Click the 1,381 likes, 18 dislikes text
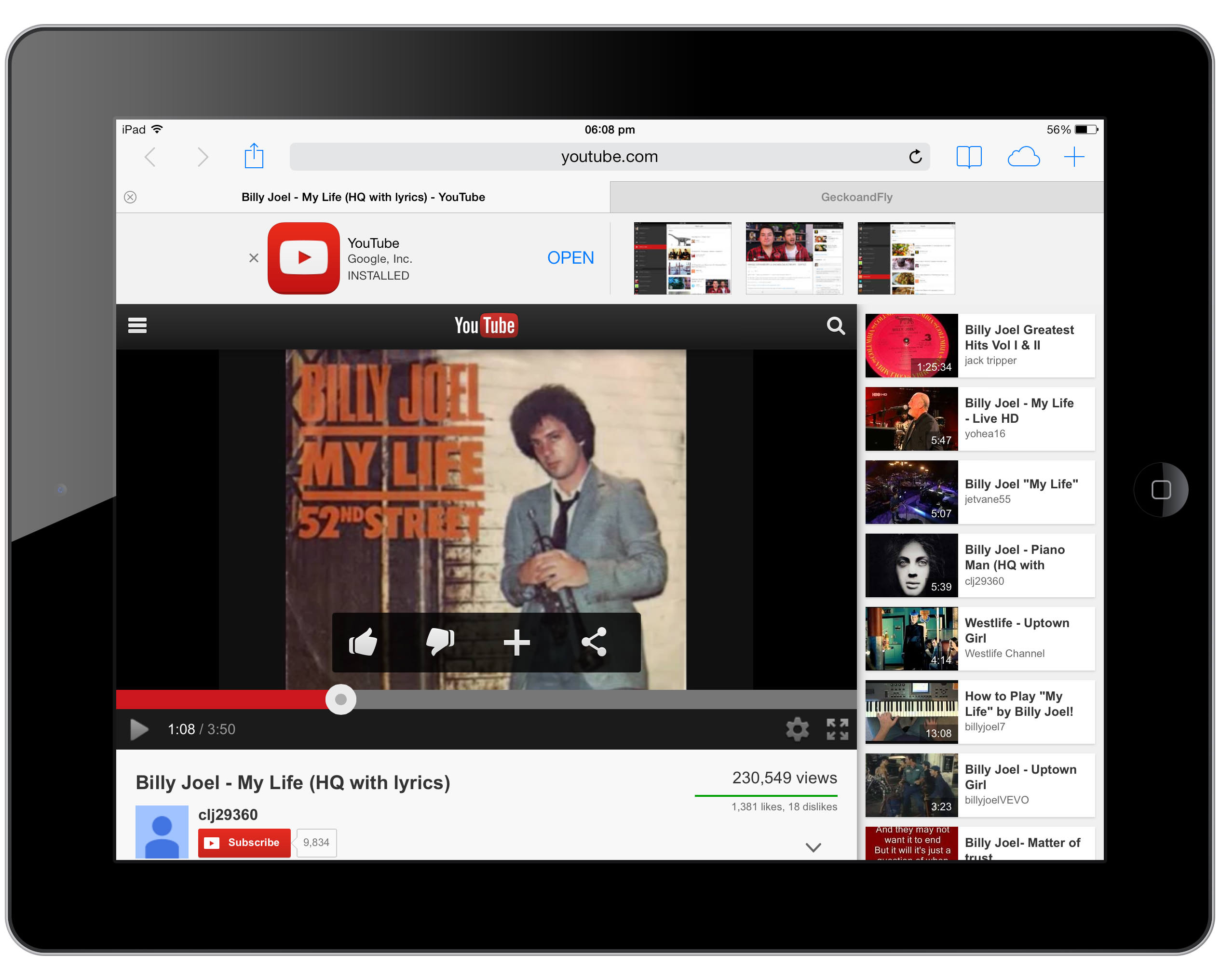Screen dimensions: 1220x980 (784, 807)
